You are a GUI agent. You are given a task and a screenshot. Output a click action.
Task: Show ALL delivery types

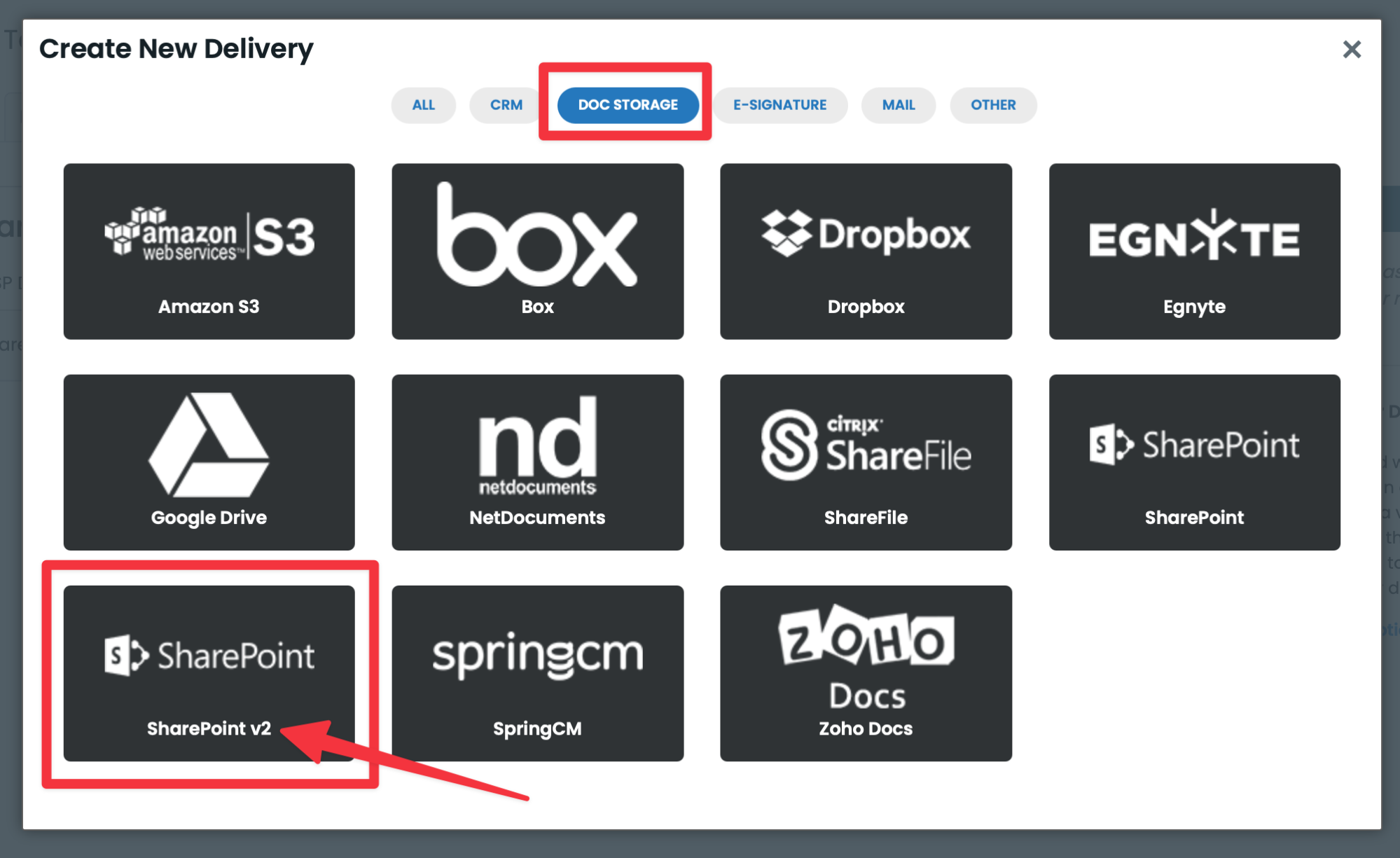(x=423, y=105)
